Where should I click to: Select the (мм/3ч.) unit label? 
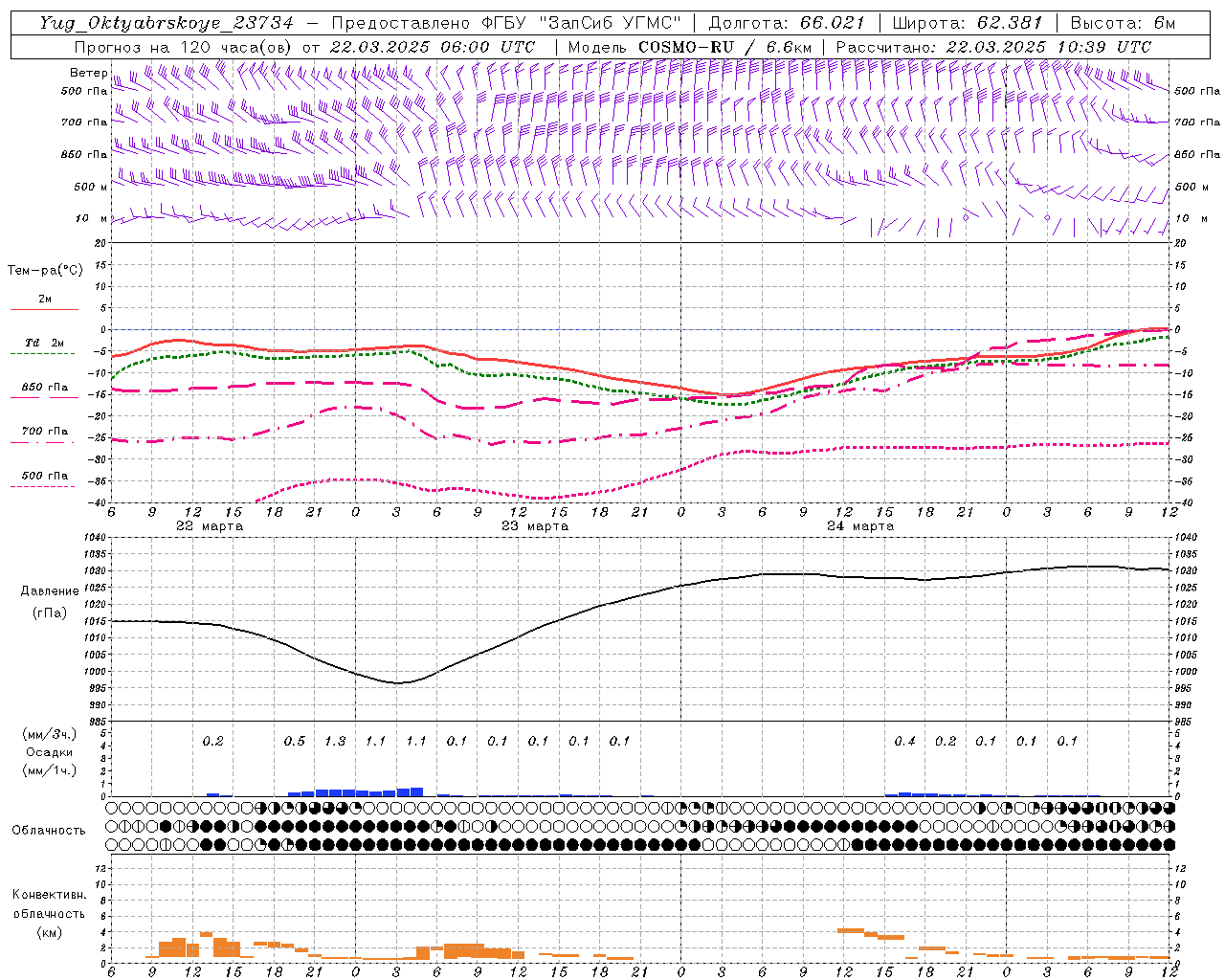[x=50, y=735]
